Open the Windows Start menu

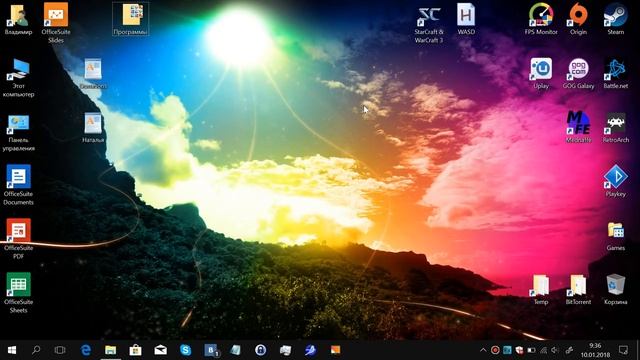tap(12, 350)
